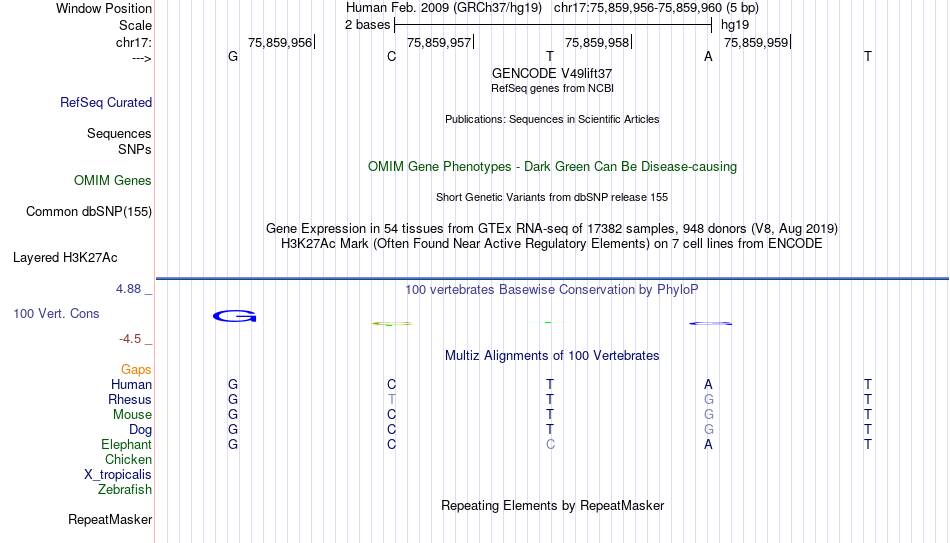Click the GENCODE V49lift37 track title
950x543 pixels.
coord(552,73)
